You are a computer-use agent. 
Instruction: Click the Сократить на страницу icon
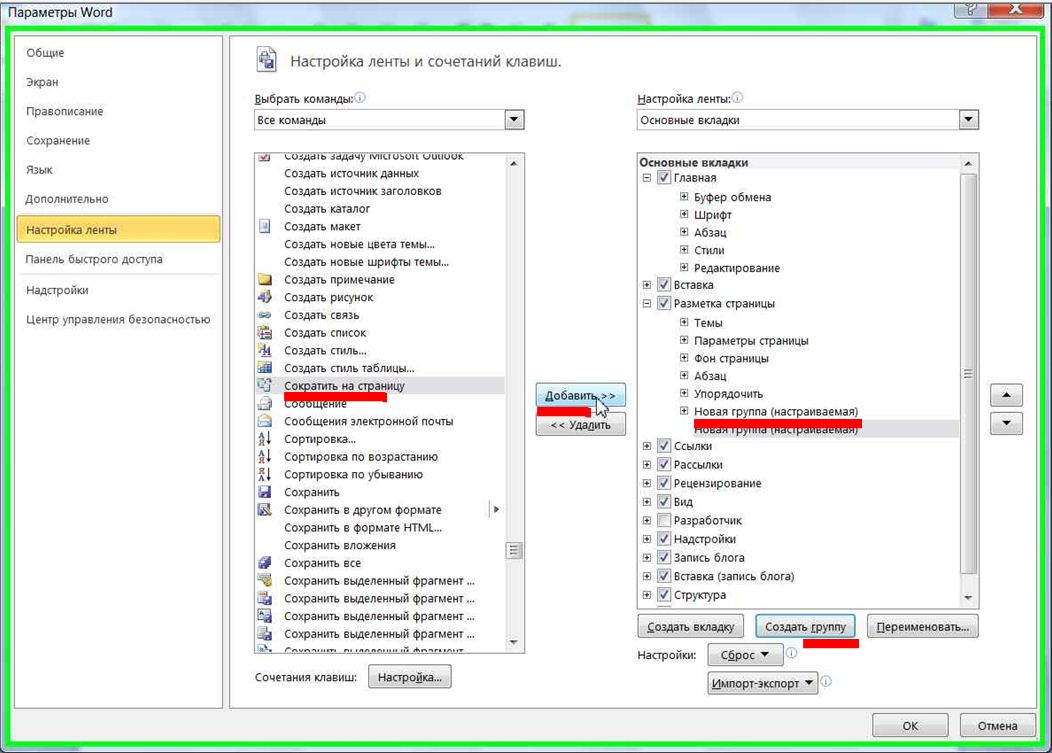click(264, 385)
